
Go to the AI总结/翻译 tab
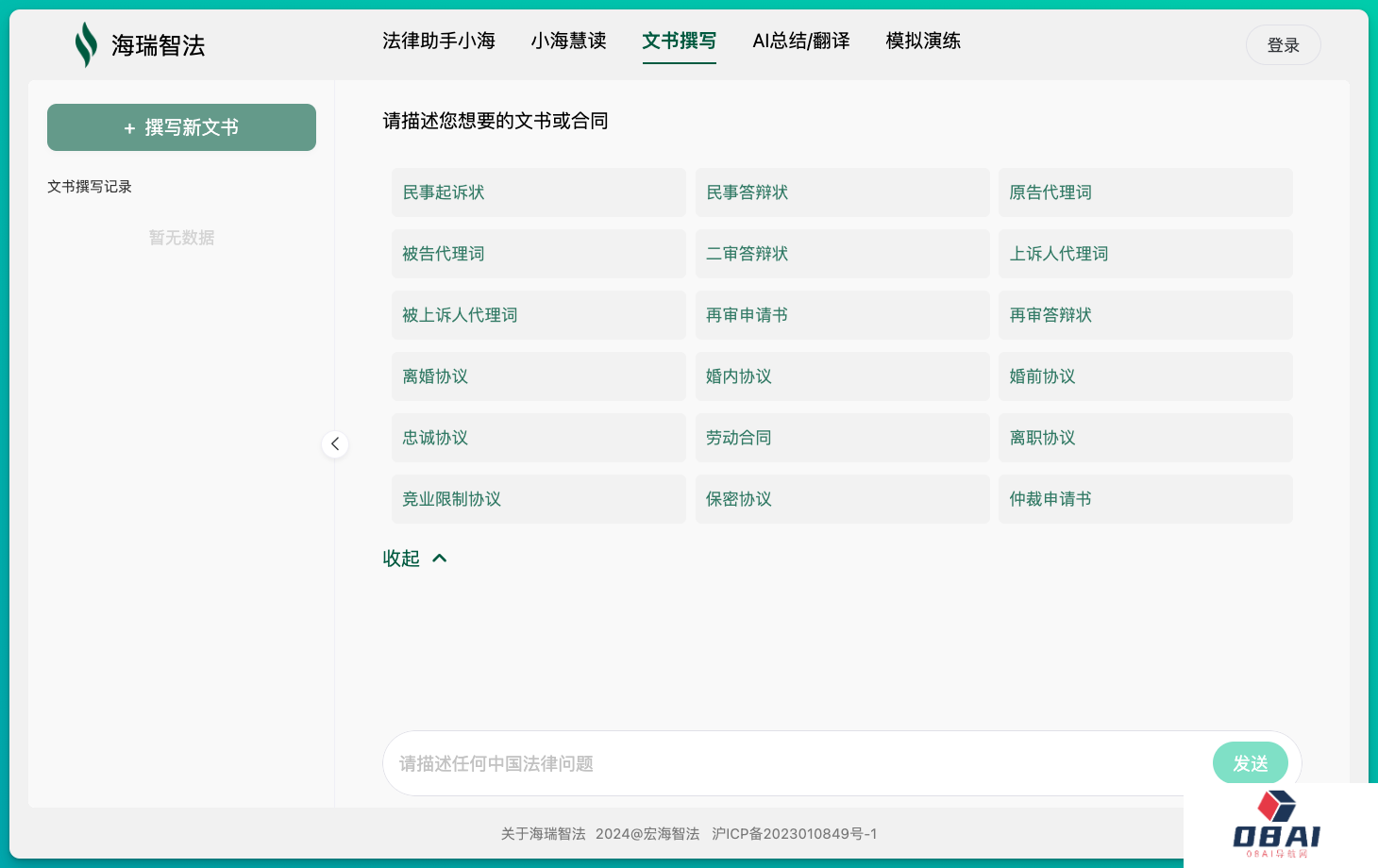[x=800, y=42]
